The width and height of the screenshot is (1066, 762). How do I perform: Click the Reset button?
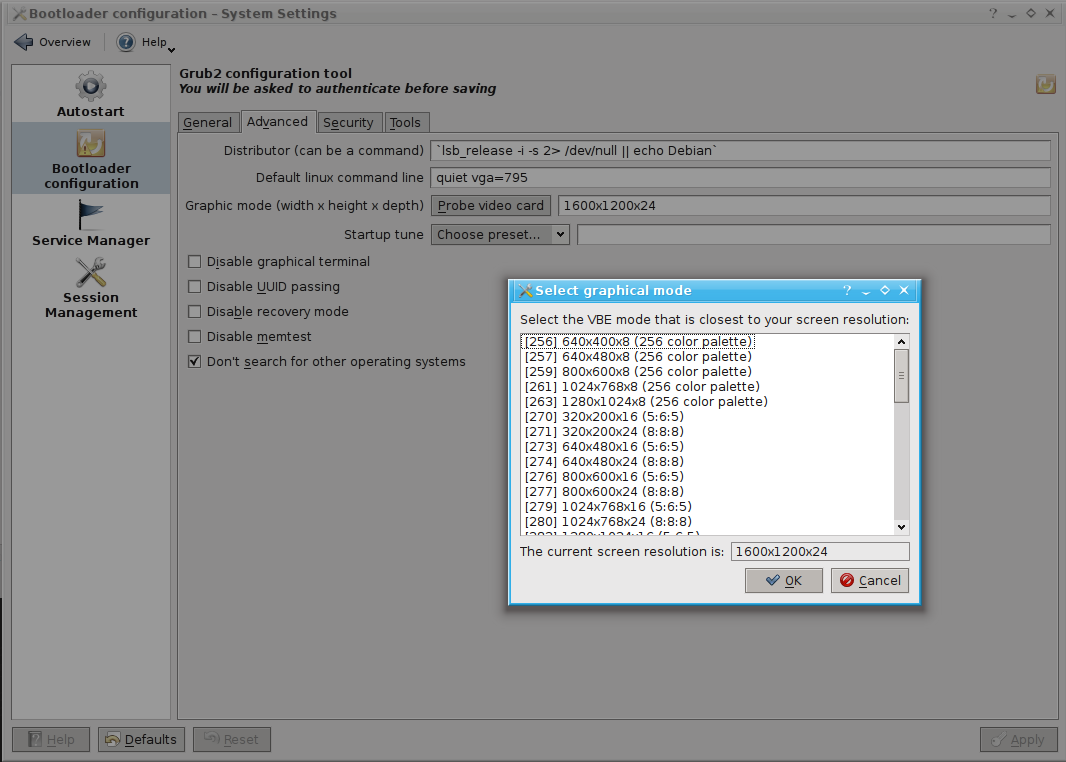(x=232, y=740)
